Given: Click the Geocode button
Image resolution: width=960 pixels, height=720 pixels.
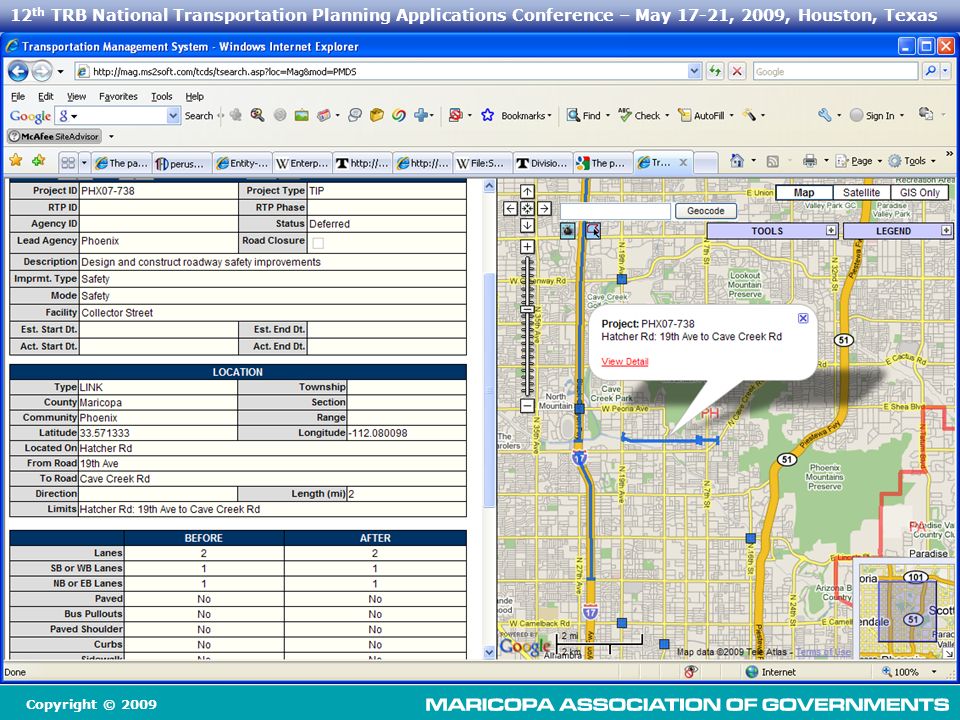Looking at the screenshot, I should point(705,211).
